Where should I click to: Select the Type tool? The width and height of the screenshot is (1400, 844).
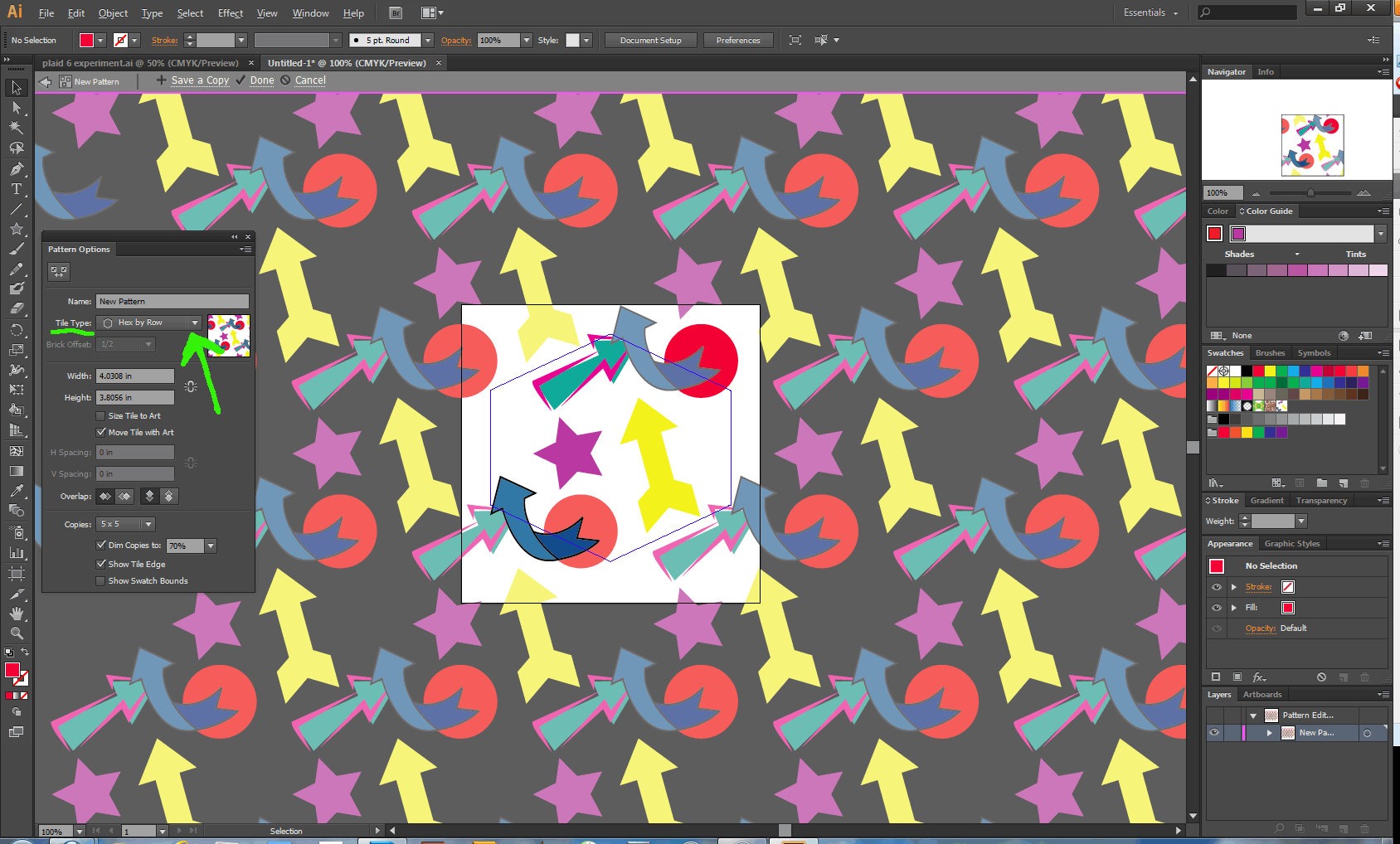(16, 189)
